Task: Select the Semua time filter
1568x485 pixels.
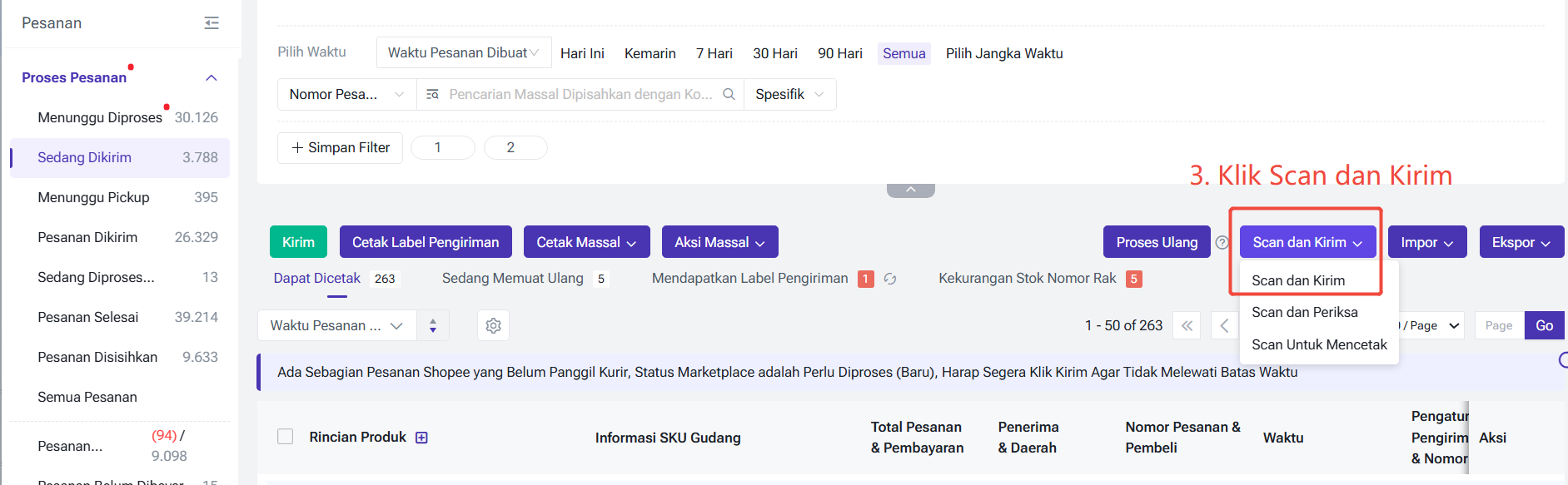Action: pyautogui.click(x=904, y=53)
